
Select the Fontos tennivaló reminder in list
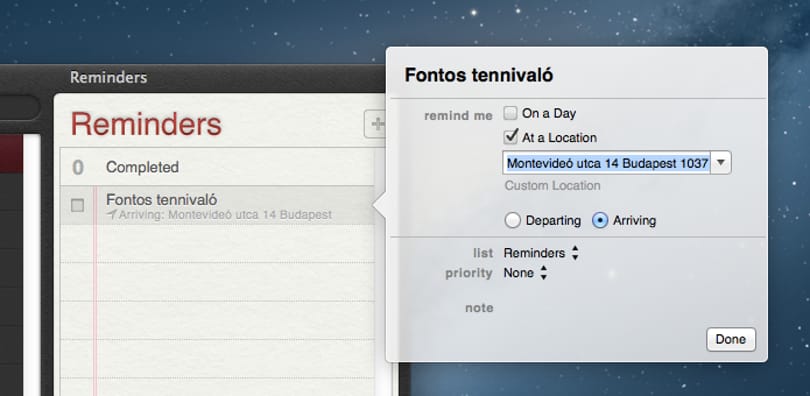pyautogui.click(x=217, y=205)
